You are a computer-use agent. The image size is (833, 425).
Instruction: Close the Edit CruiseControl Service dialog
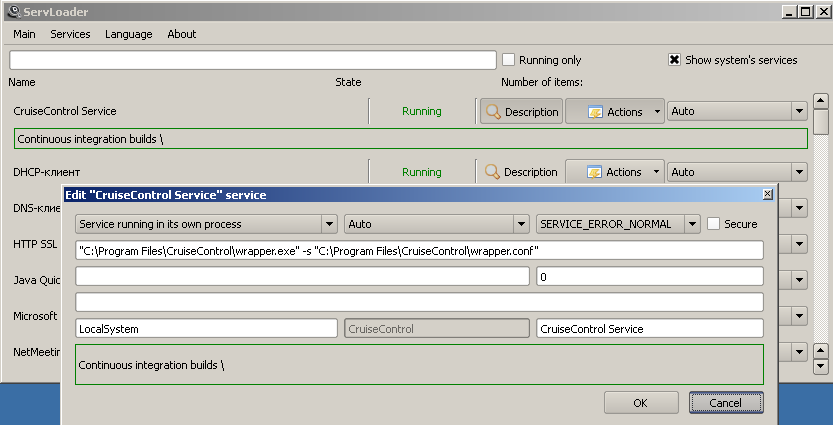click(768, 194)
